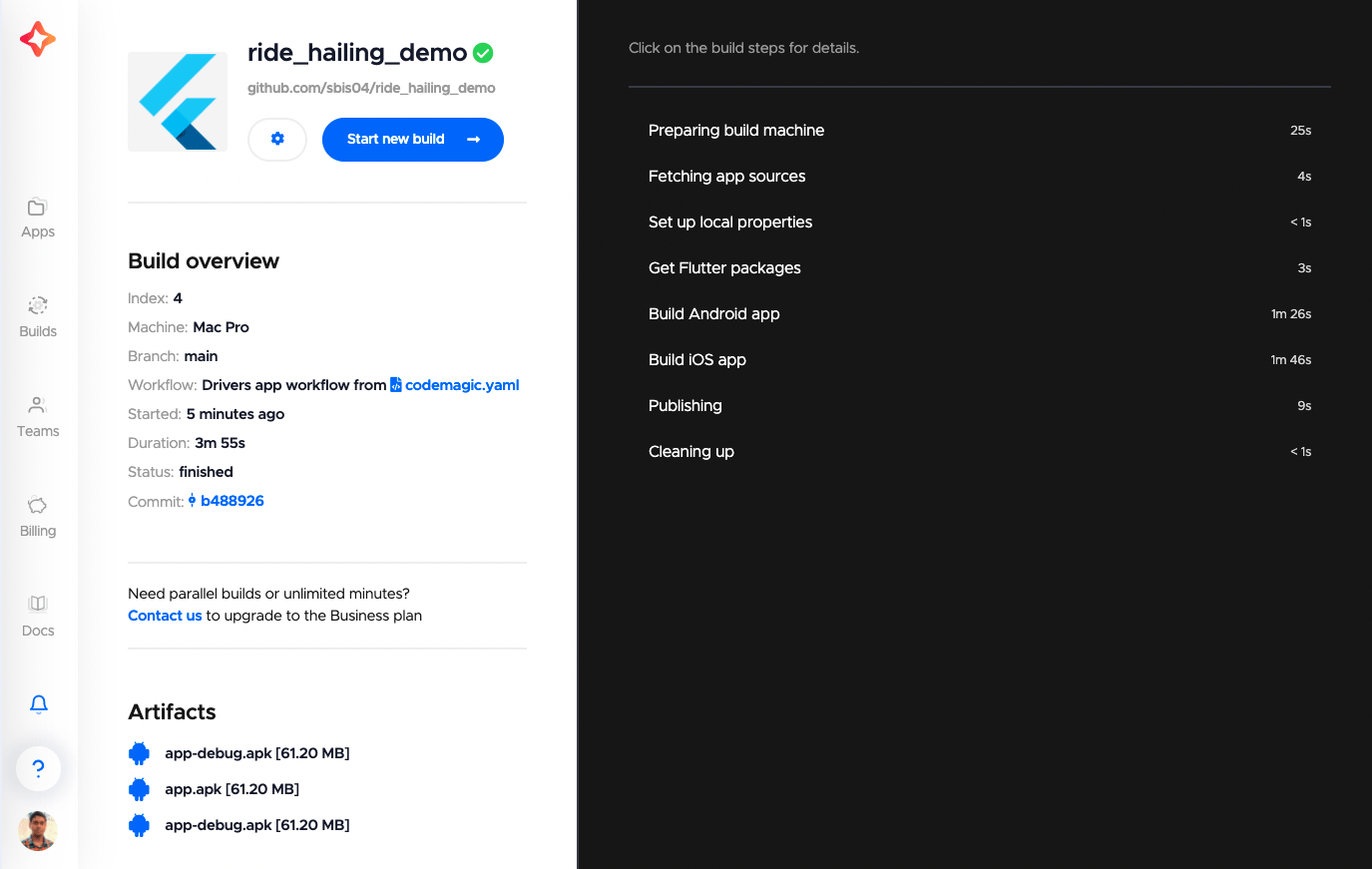Click the user profile avatar
This screenshot has width=1372, height=869.
point(38,831)
